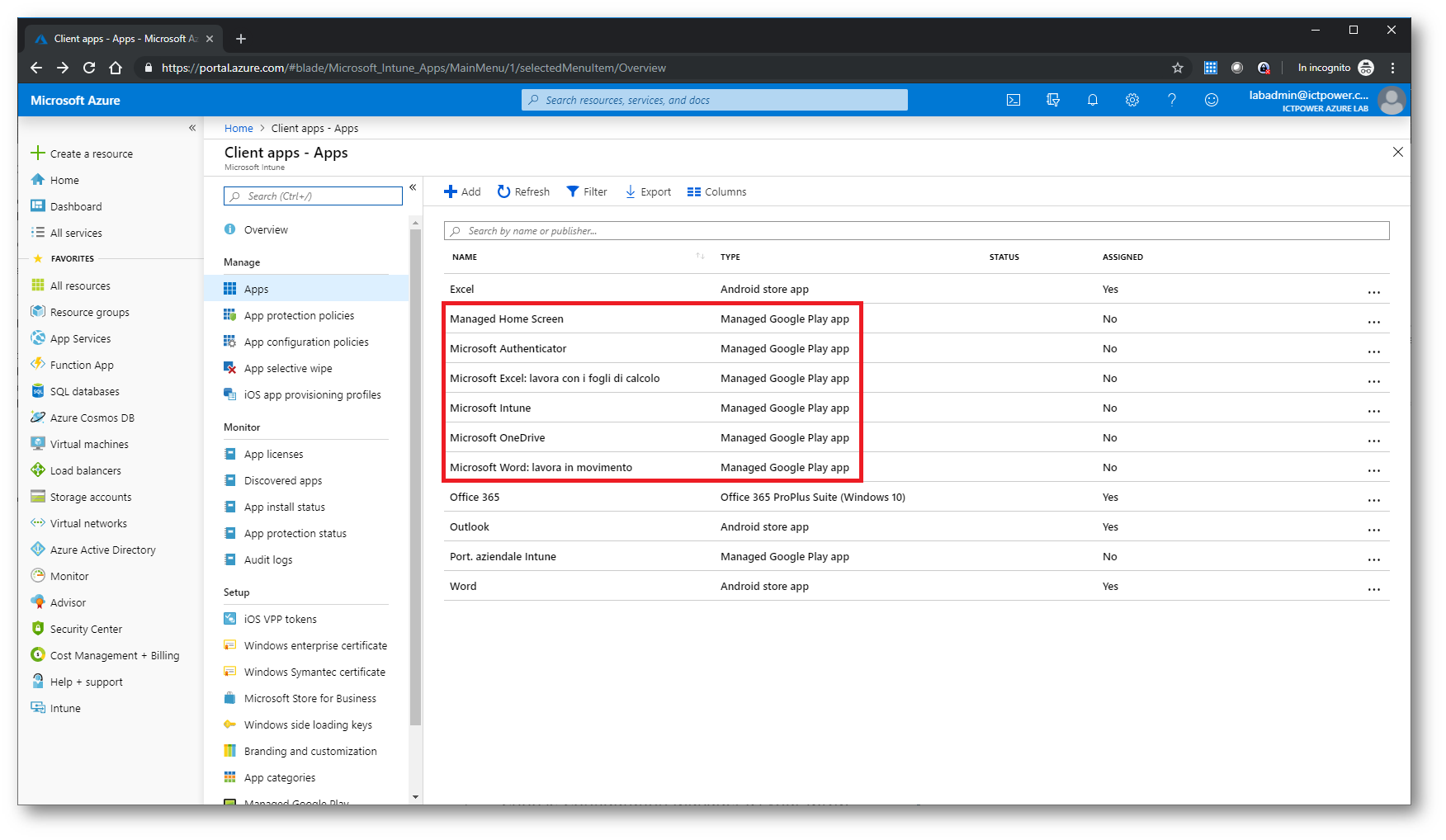1446x840 pixels.
Task: Click Search by name or publisher field
Action: point(916,230)
